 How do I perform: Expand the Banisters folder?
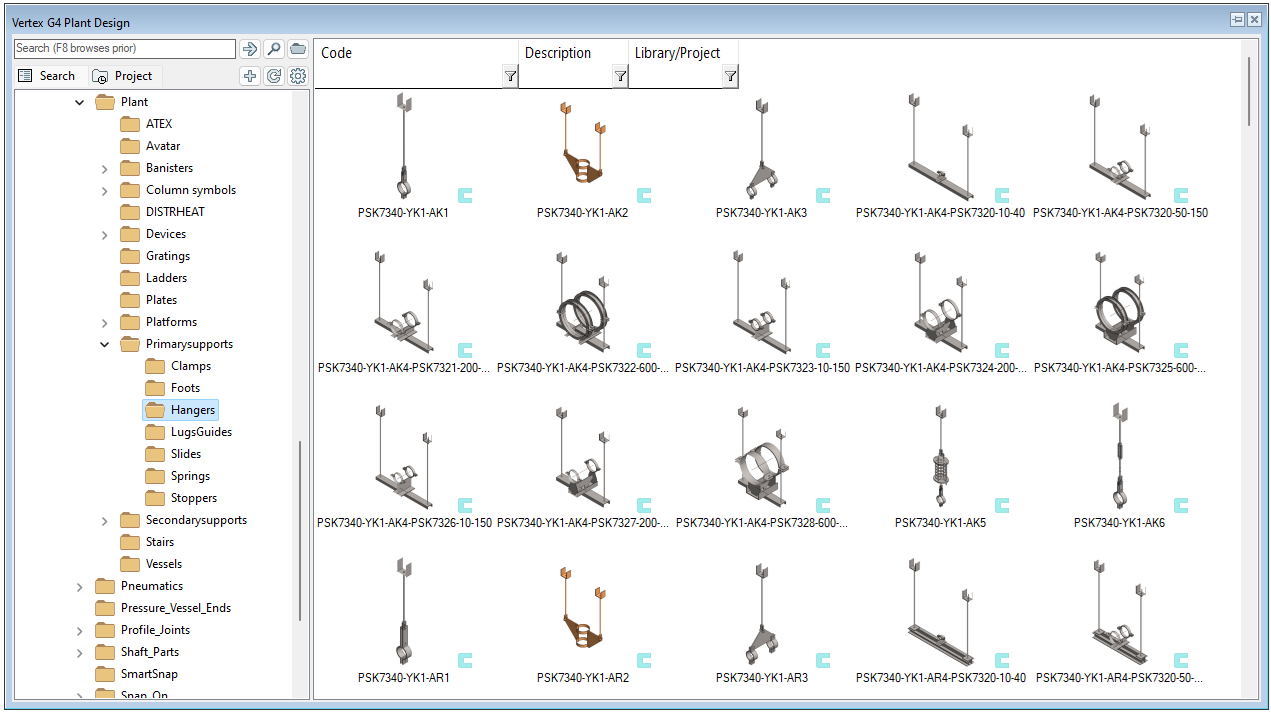[x=105, y=168]
